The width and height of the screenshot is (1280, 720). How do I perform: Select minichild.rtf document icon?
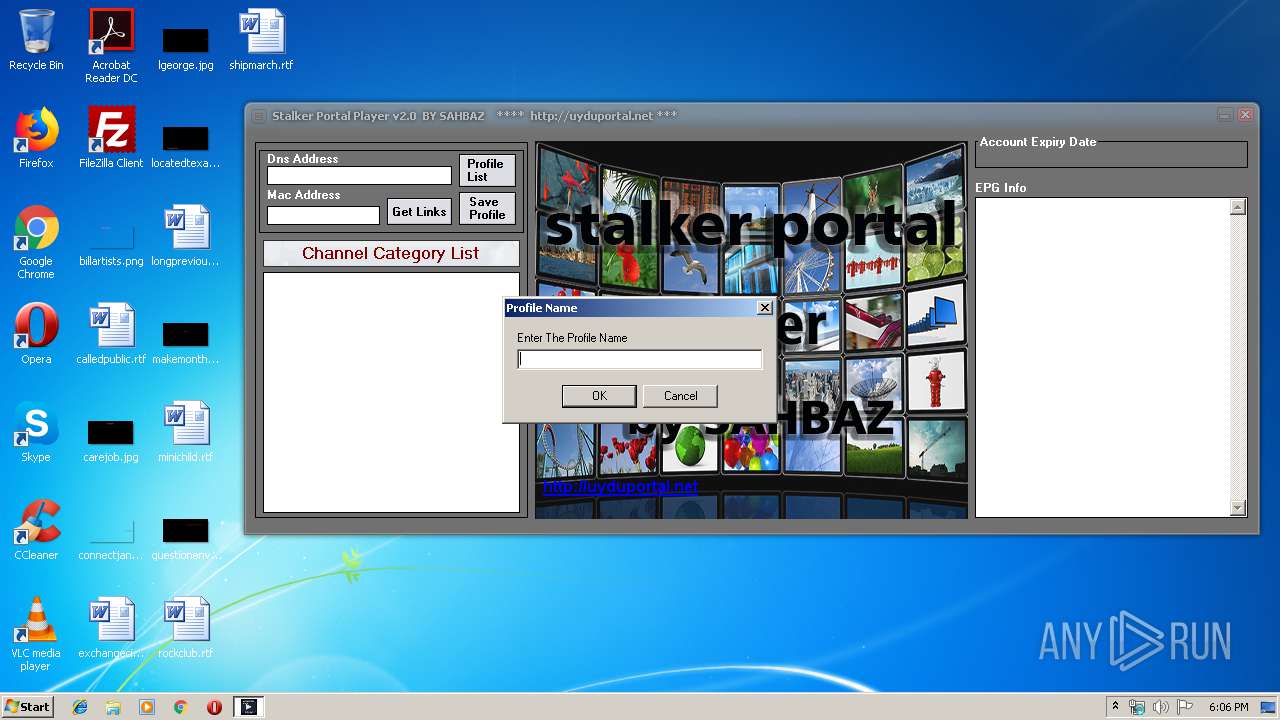(186, 432)
